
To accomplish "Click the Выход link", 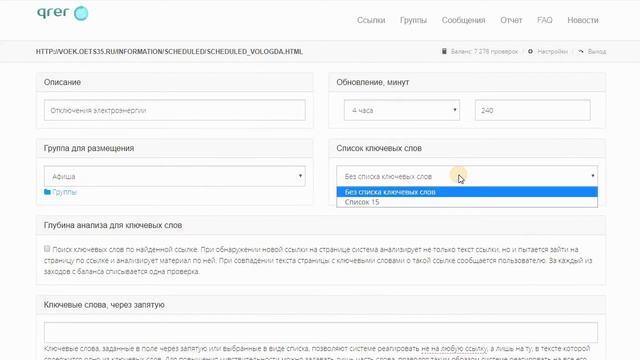I will (597, 51).
